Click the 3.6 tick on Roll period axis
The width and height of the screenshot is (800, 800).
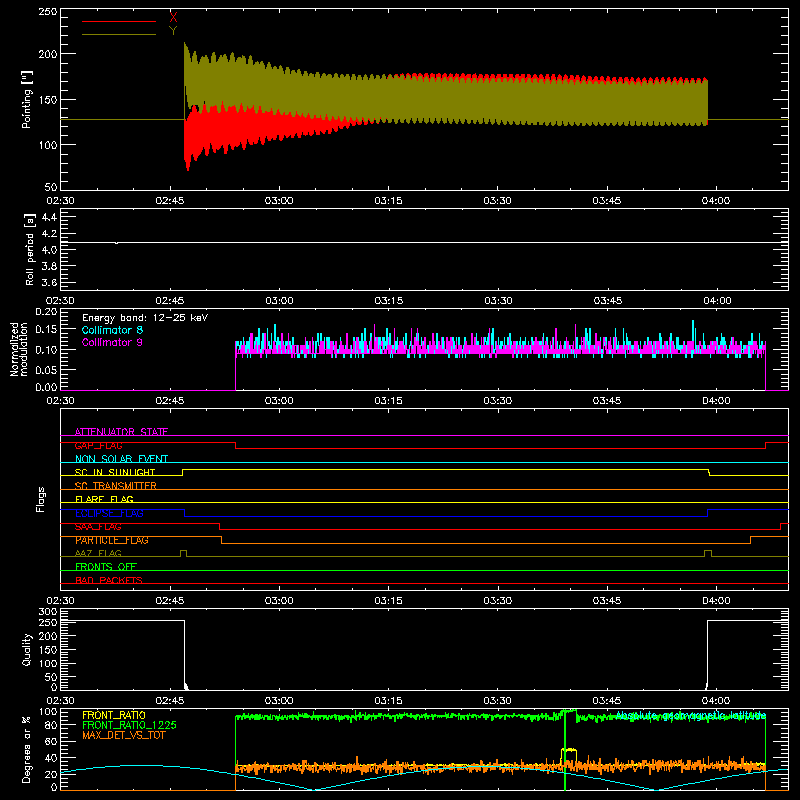click(x=49, y=282)
